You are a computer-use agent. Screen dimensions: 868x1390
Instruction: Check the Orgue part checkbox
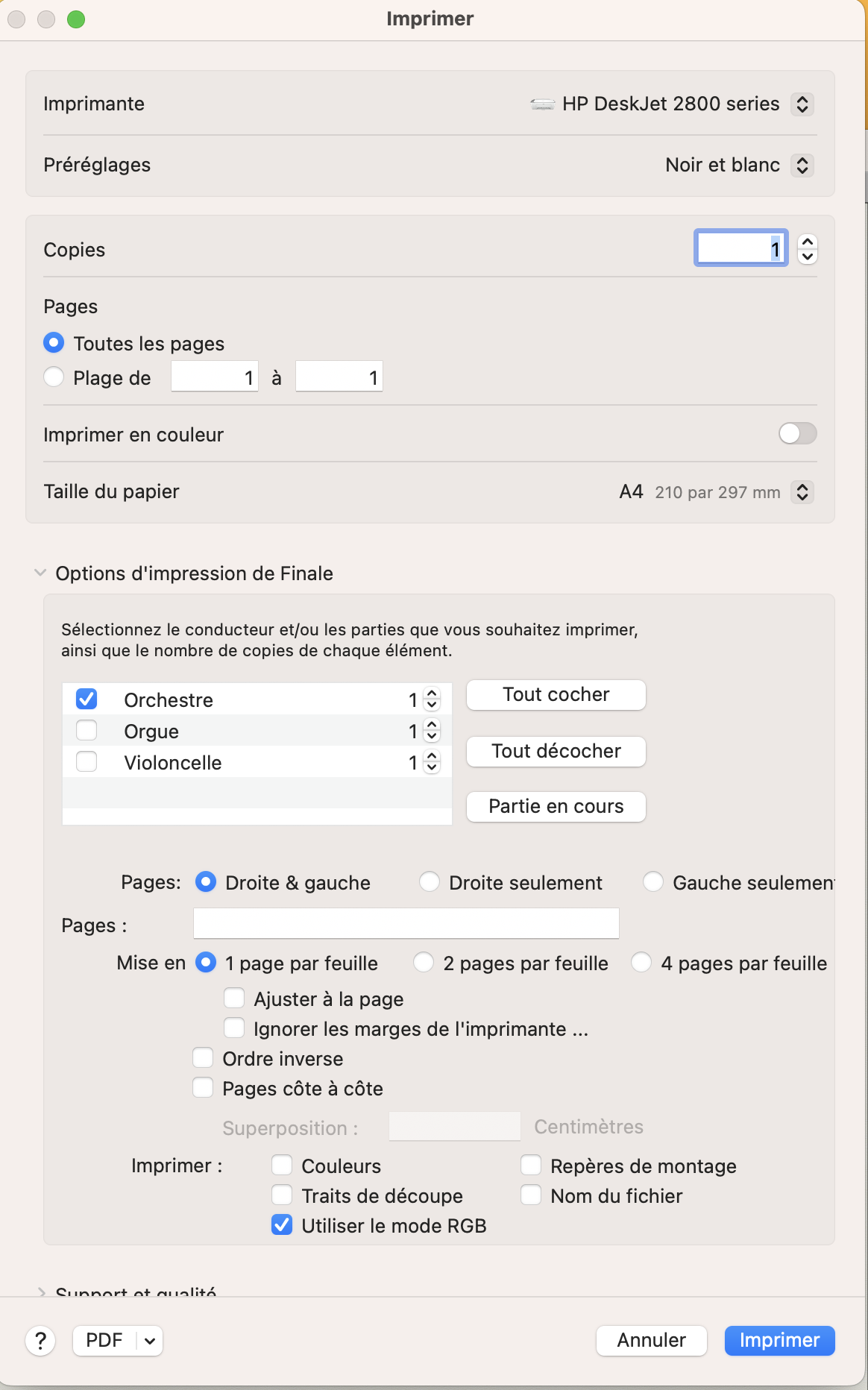click(87, 731)
